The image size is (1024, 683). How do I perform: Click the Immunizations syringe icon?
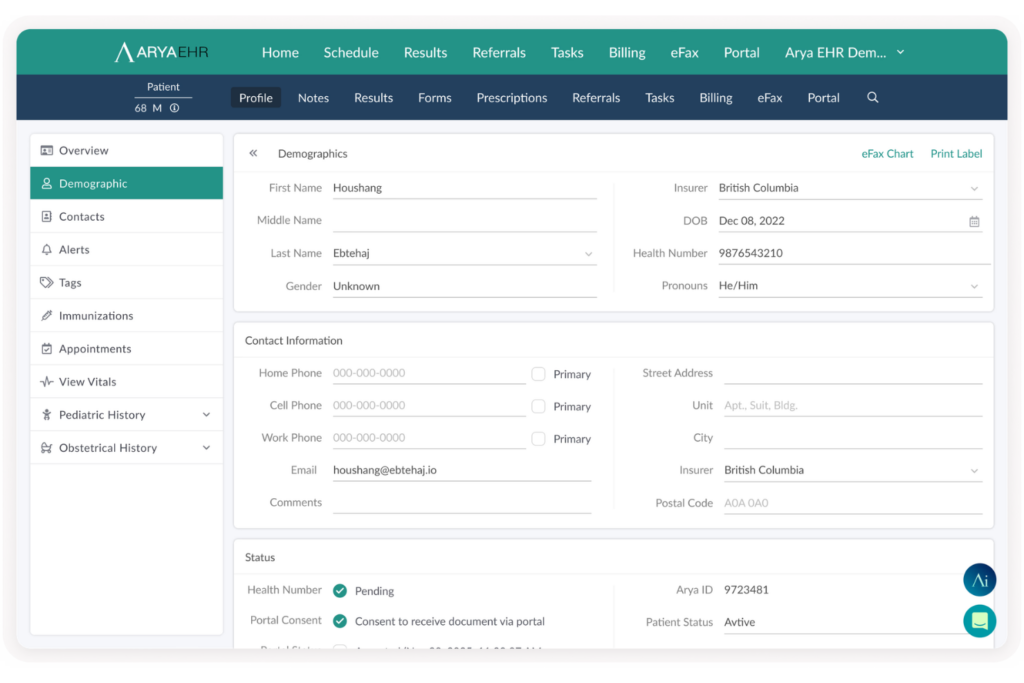[x=46, y=315]
